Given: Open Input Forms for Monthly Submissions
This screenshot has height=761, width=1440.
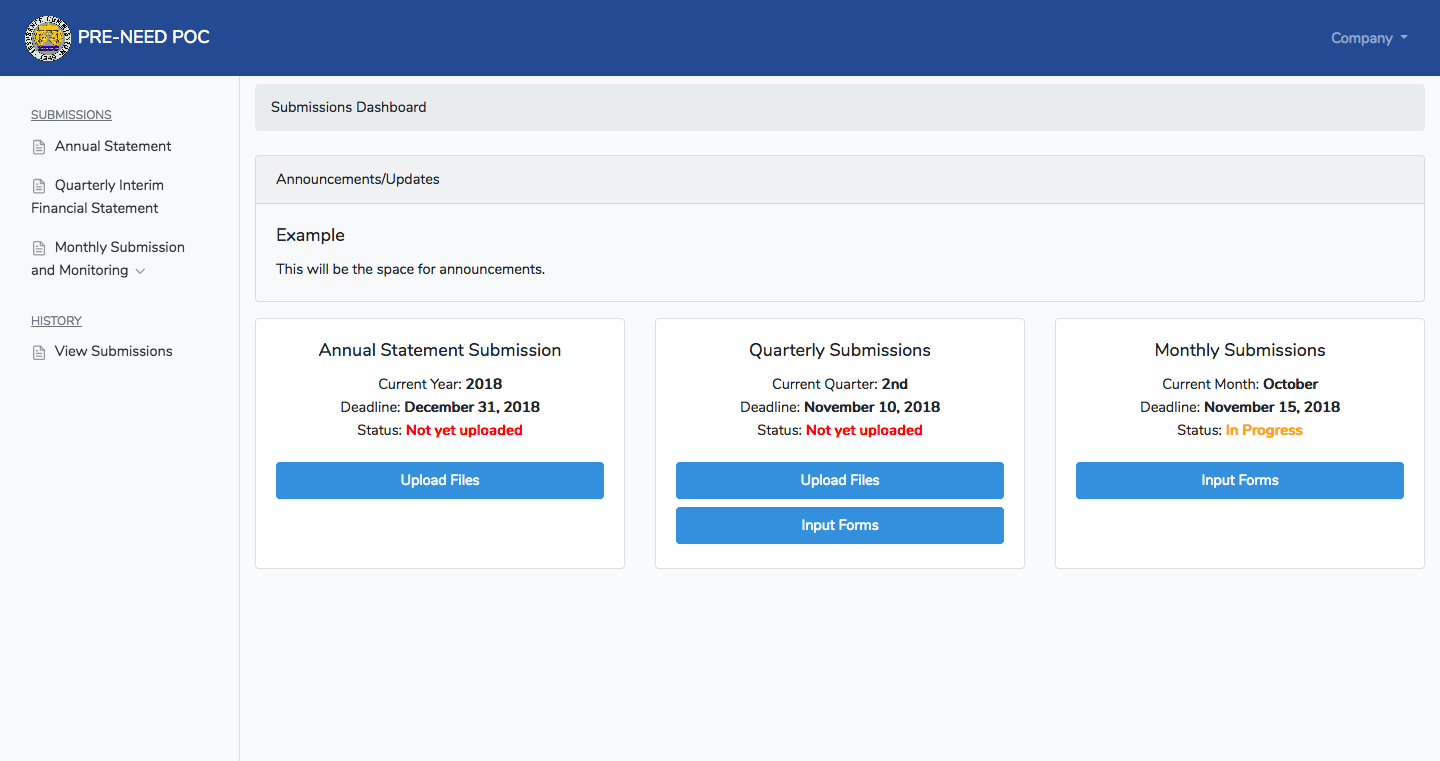Looking at the screenshot, I should coord(1240,480).
